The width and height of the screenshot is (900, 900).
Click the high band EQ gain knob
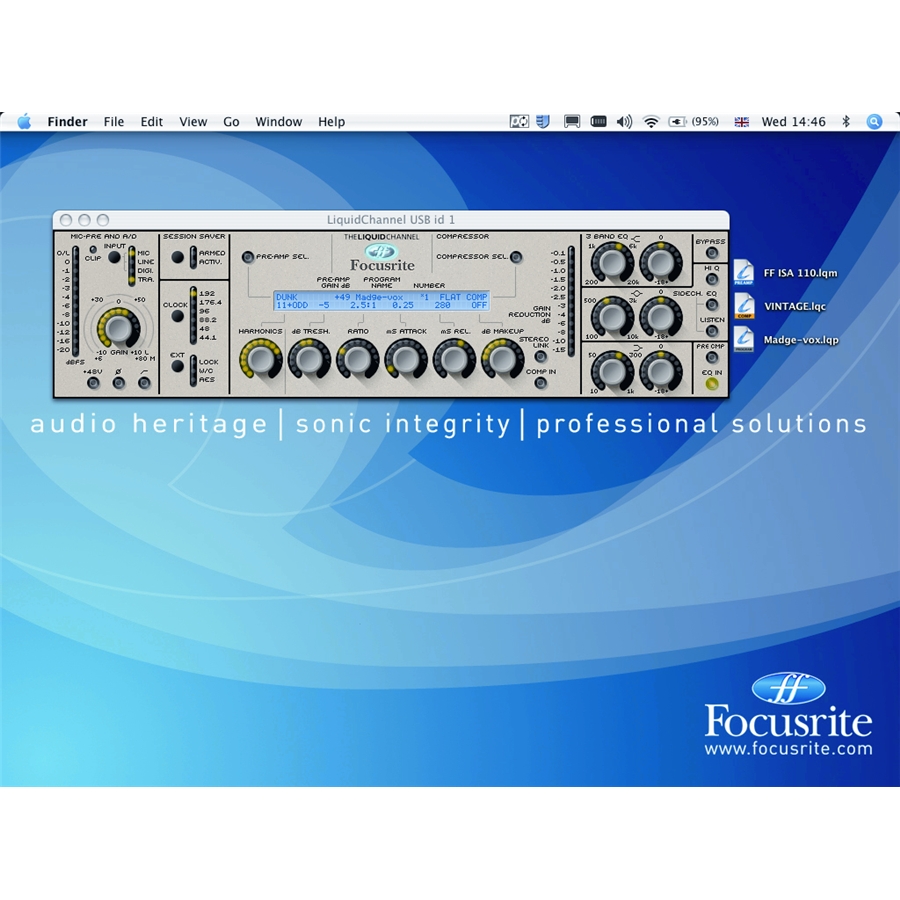(661, 262)
